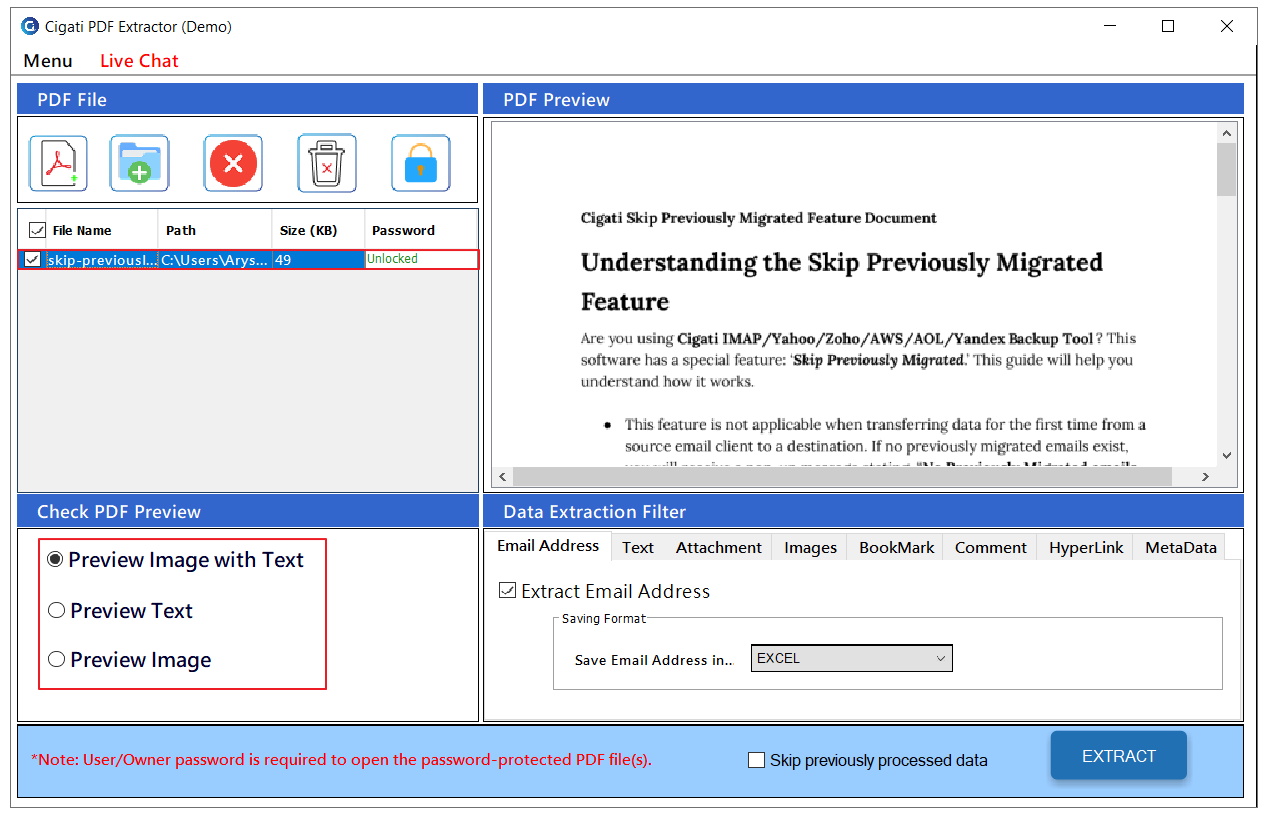Minimize the Cigati PDF Extractor window

[x=1110, y=27]
